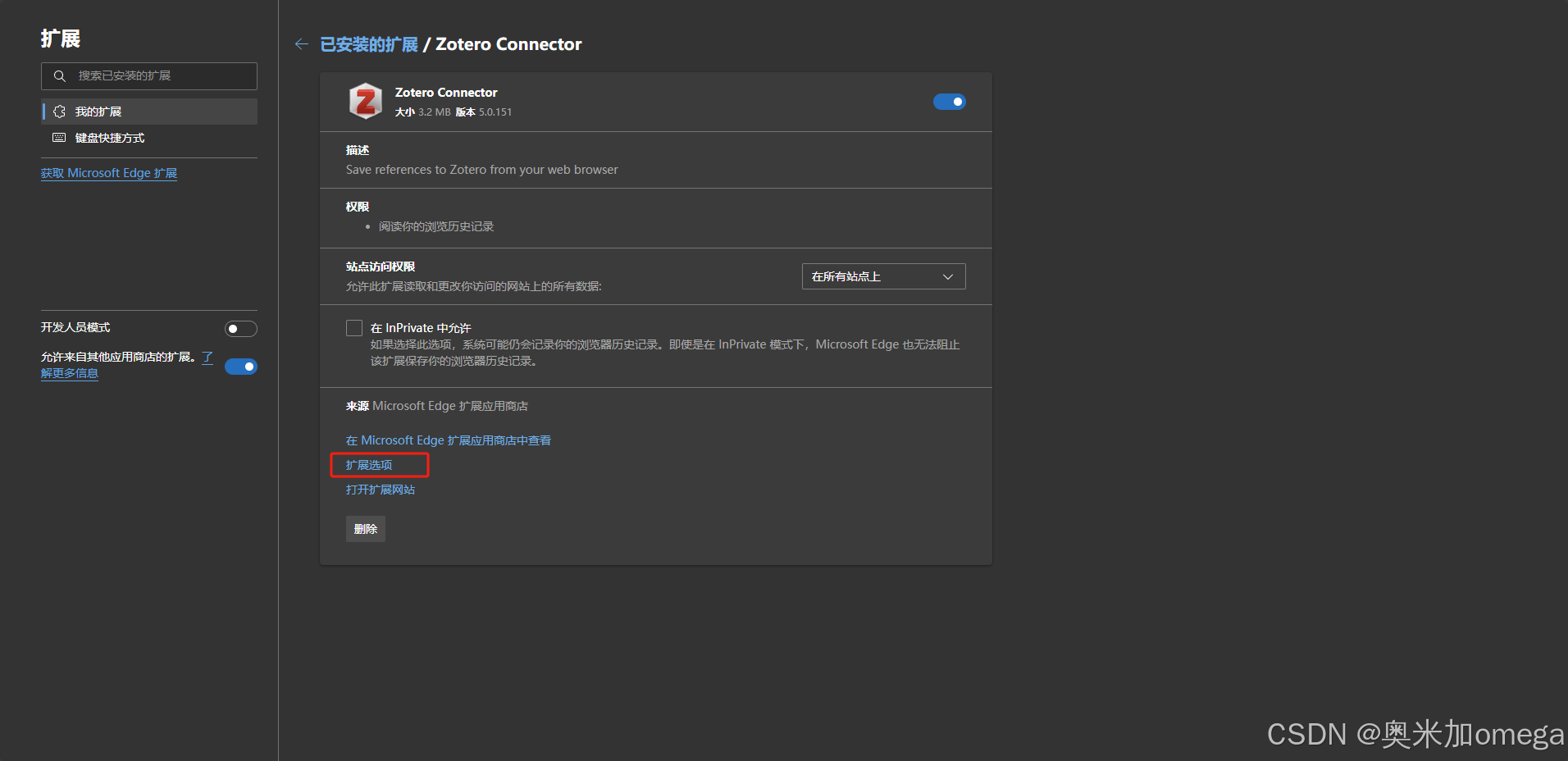Toggle 允许来自其他应用商店的扩展 switch
Viewport: 1568px width, 761px height.
(241, 367)
